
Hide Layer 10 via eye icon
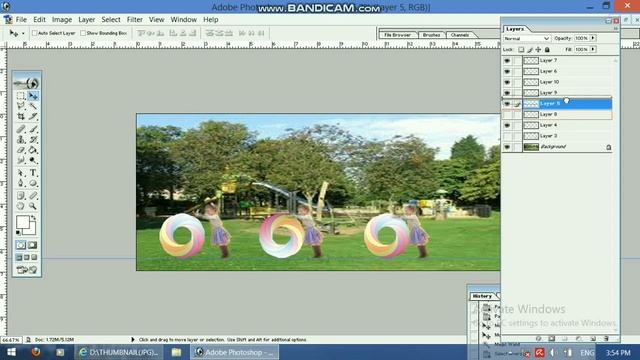pyautogui.click(x=507, y=82)
